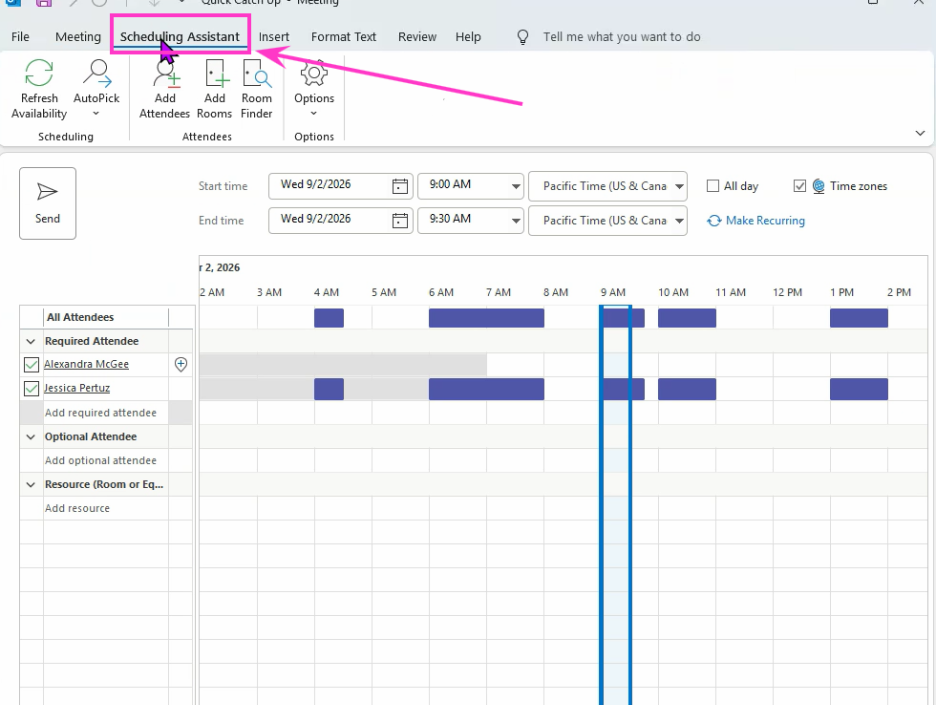The image size is (936, 705).
Task: Collapse the Required Attendee group
Action: 31,341
